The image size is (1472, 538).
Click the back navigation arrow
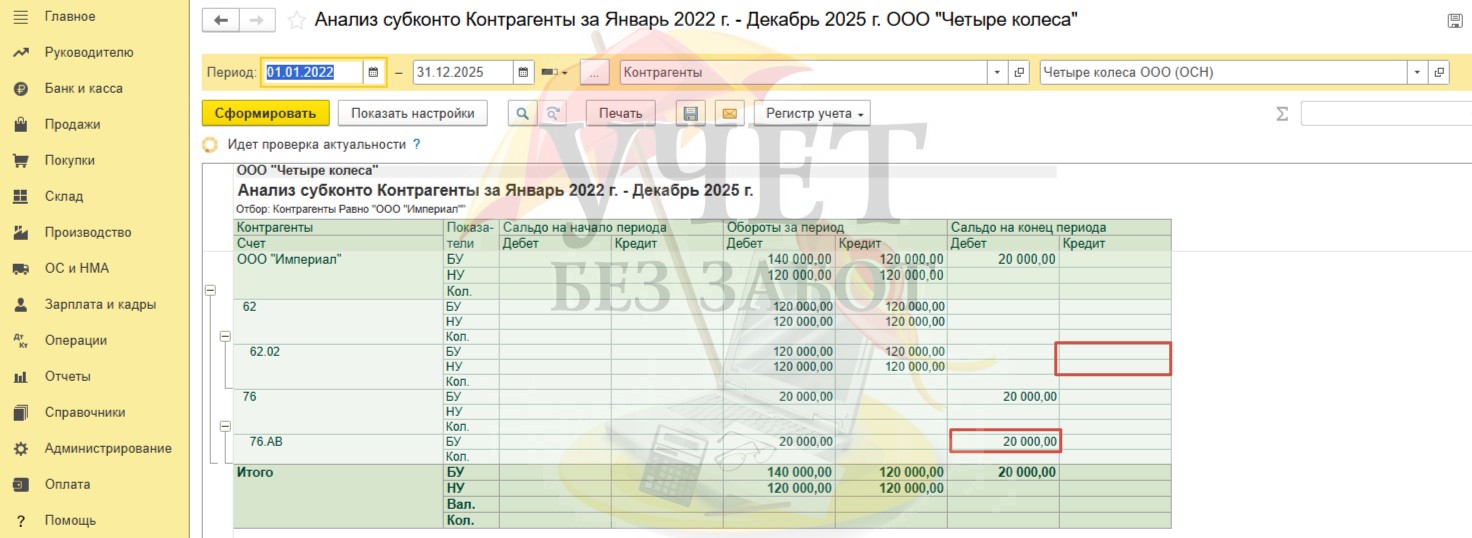(x=220, y=20)
